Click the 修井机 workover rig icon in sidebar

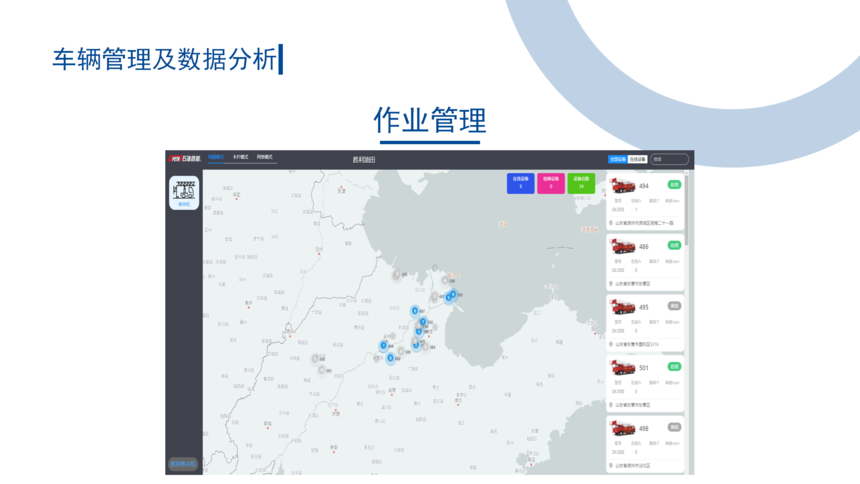point(184,191)
